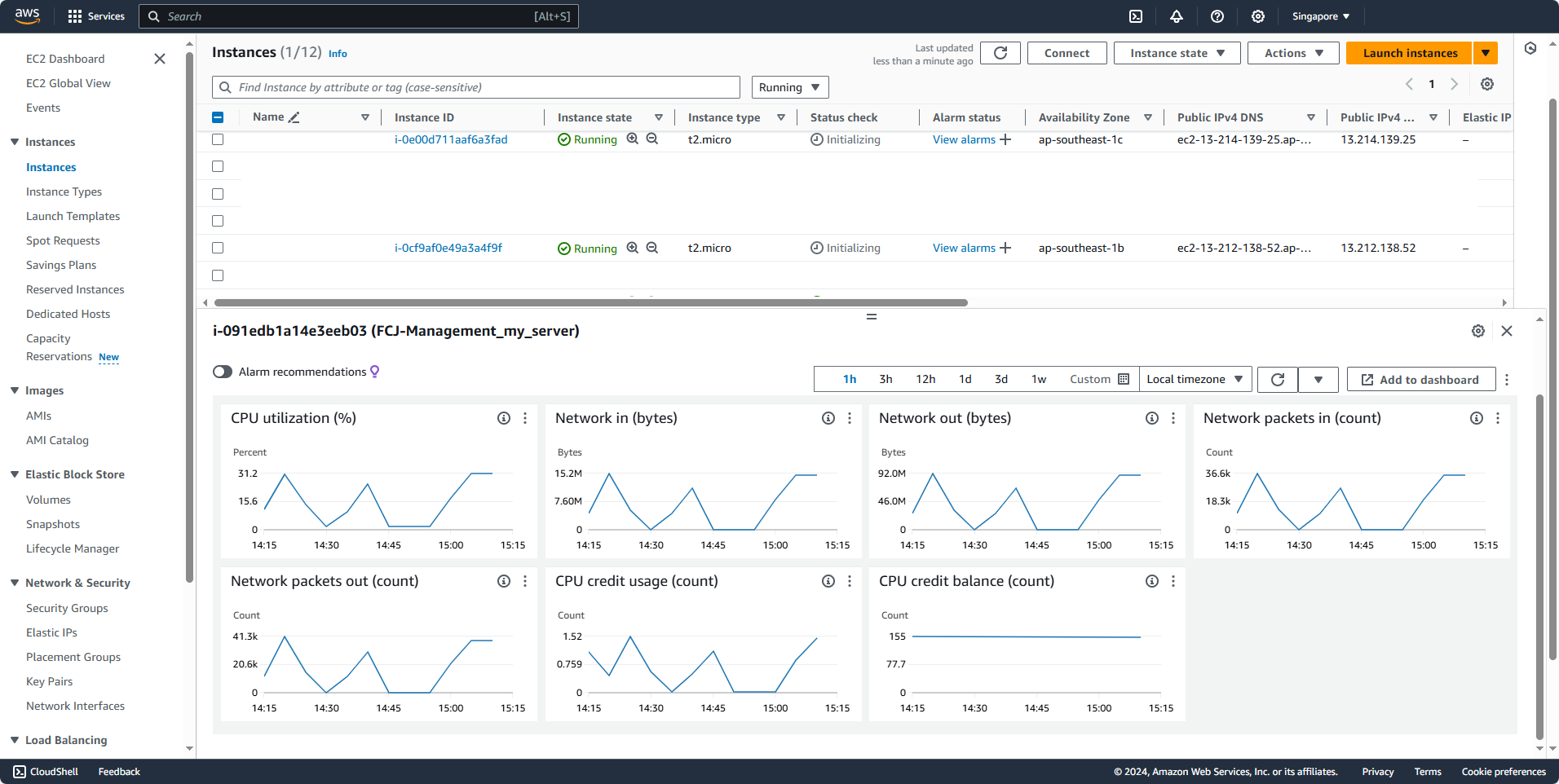Open the Running state filter dropdown

788,87
